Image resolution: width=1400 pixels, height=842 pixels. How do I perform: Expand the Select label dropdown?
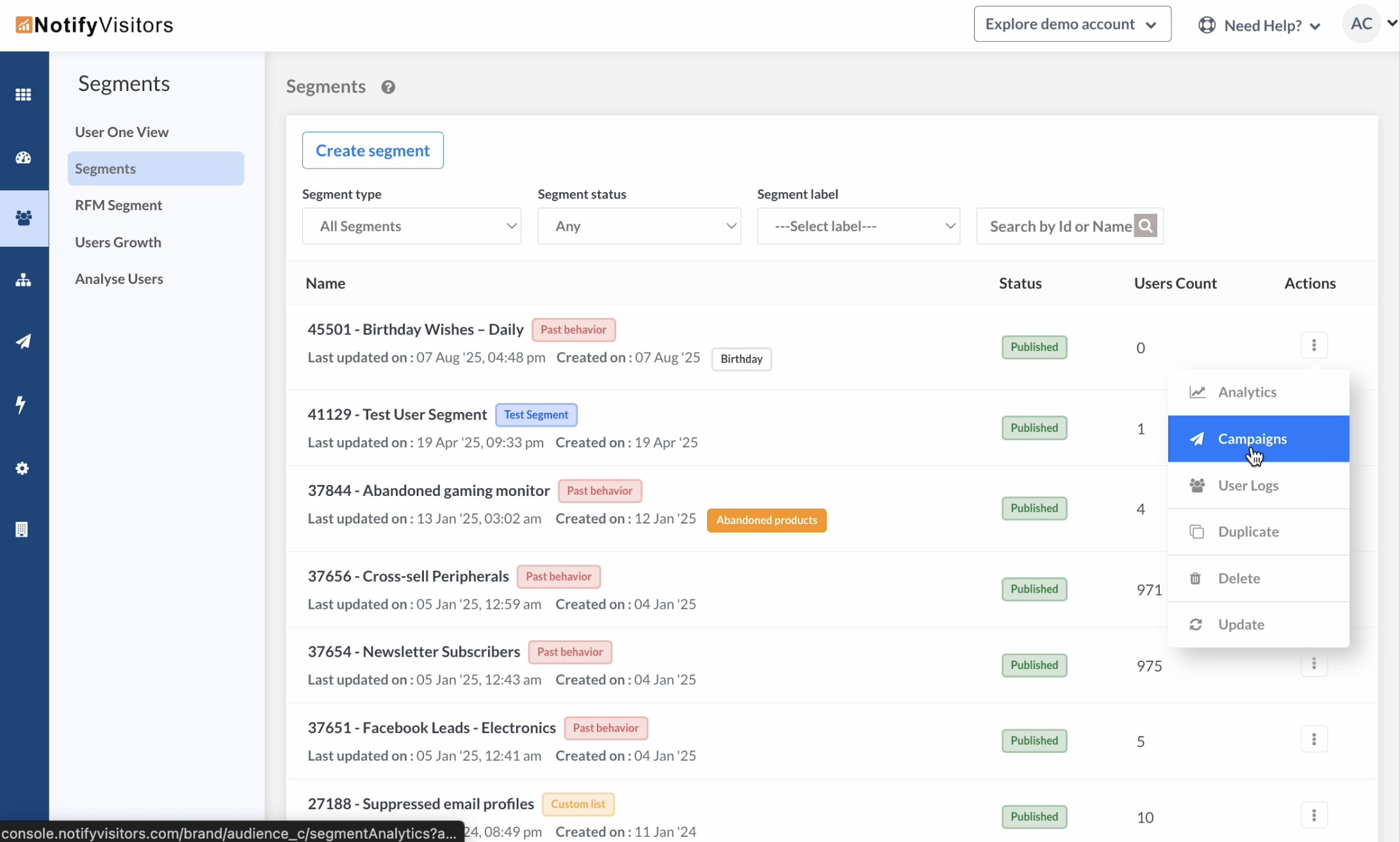pyautogui.click(x=858, y=226)
